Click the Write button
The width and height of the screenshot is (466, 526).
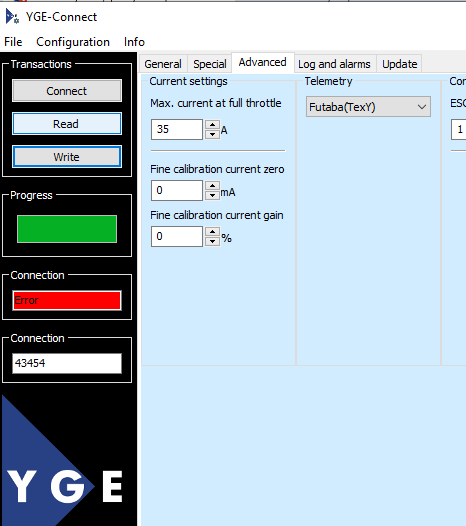click(x=67, y=157)
